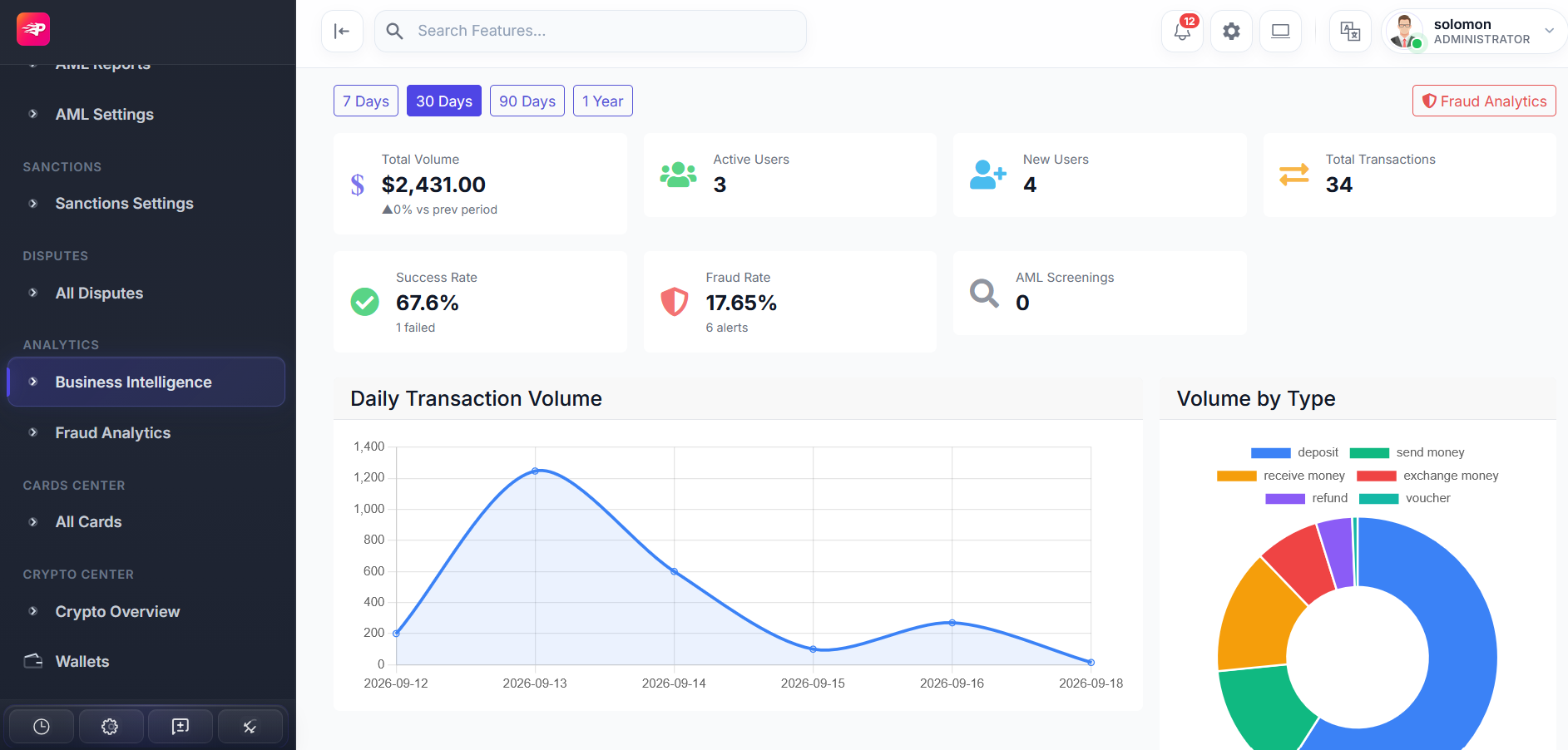Screen dimensions: 1568x750
Task: Open settings gear in top bar
Action: click(x=1231, y=32)
